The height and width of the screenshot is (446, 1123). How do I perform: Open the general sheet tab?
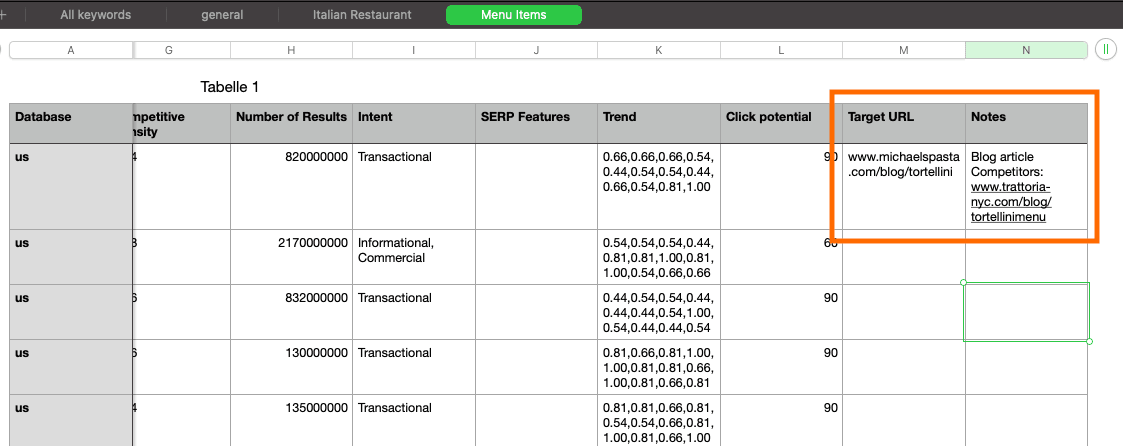pyautogui.click(x=222, y=15)
